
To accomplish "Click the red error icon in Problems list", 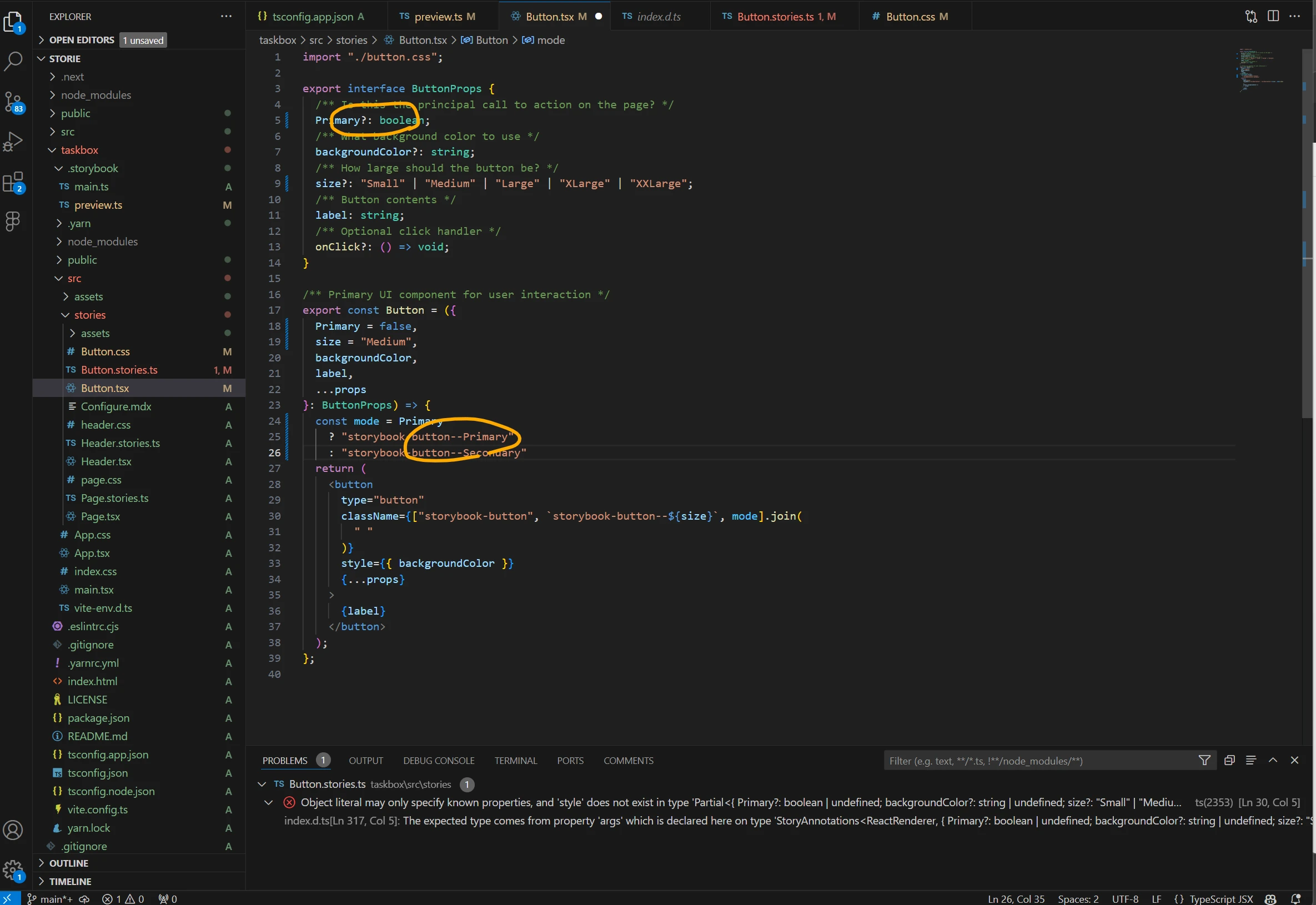I will [289, 802].
